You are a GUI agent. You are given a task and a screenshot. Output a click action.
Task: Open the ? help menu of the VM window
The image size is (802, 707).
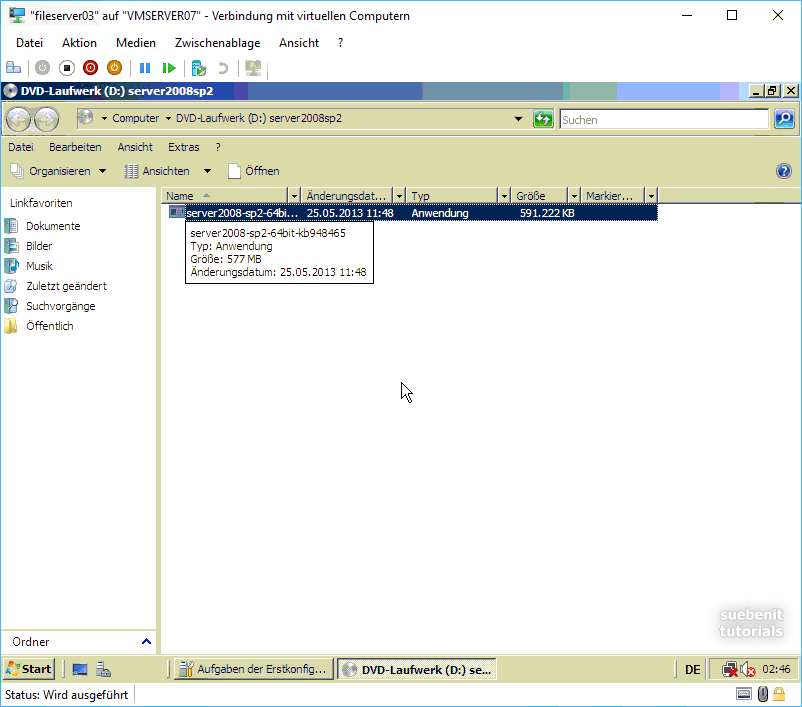pyautogui.click(x=341, y=43)
